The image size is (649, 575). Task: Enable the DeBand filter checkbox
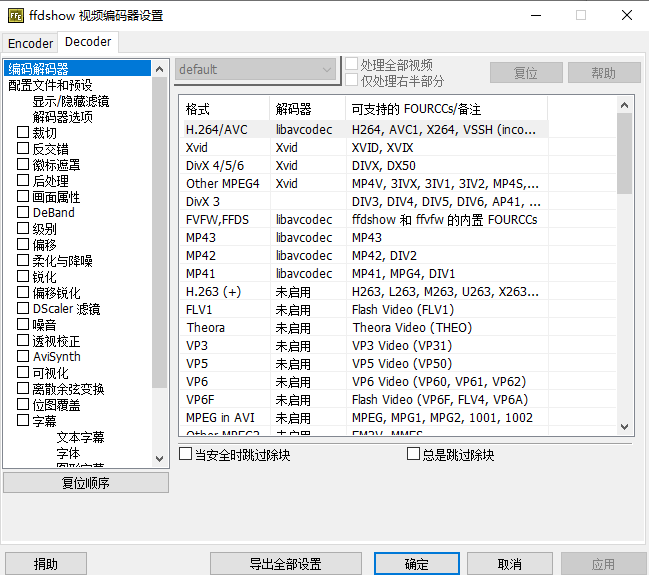click(x=23, y=212)
